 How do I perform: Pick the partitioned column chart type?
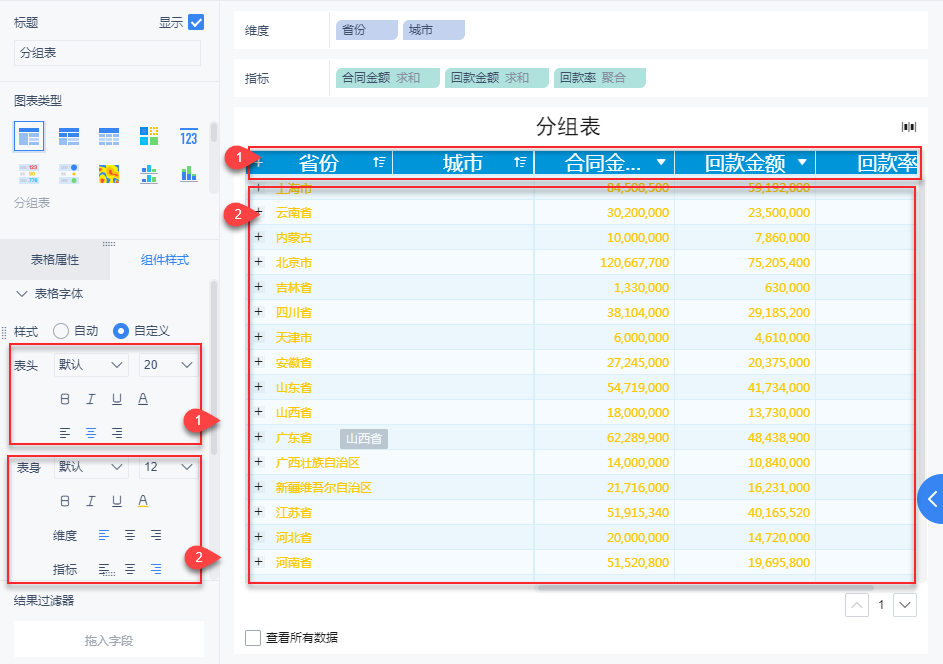point(149,174)
